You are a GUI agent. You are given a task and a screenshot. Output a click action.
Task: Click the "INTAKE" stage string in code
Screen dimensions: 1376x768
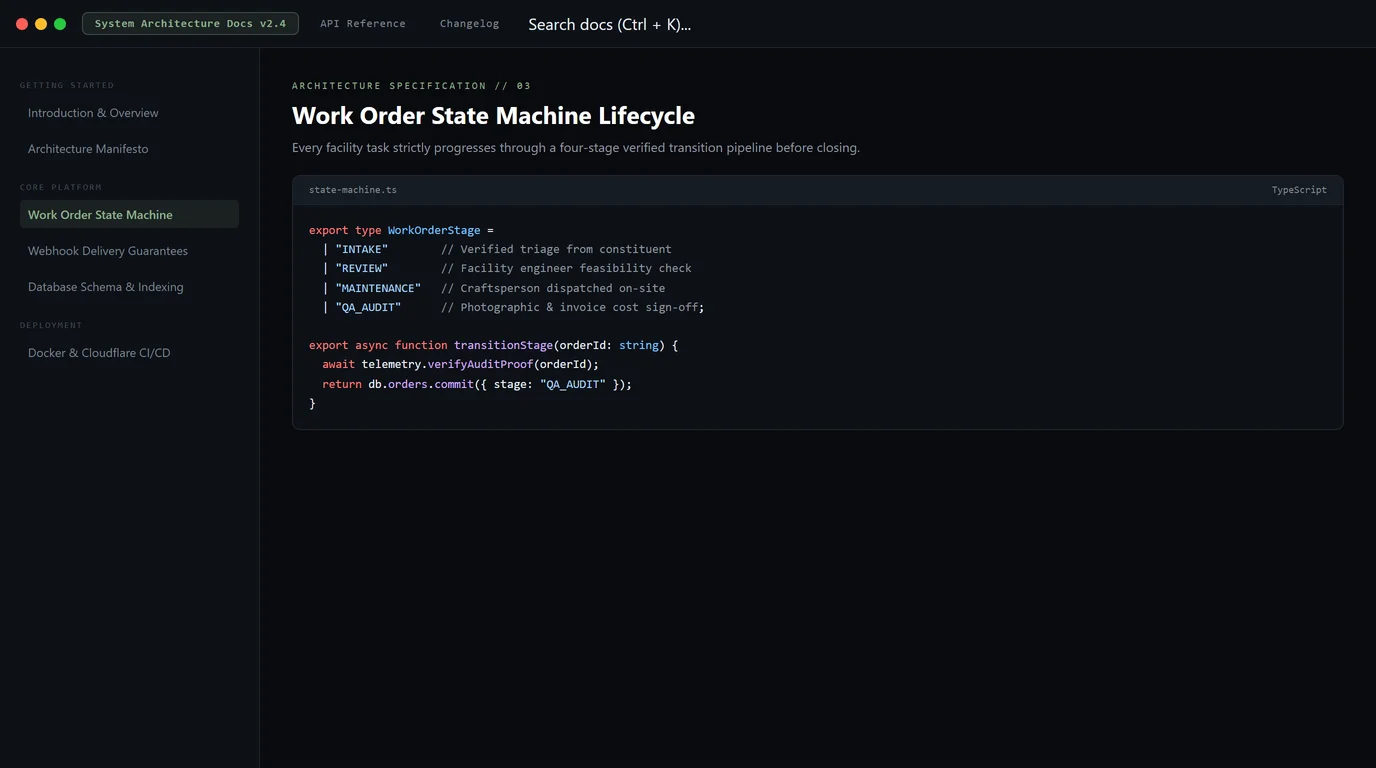click(362, 249)
